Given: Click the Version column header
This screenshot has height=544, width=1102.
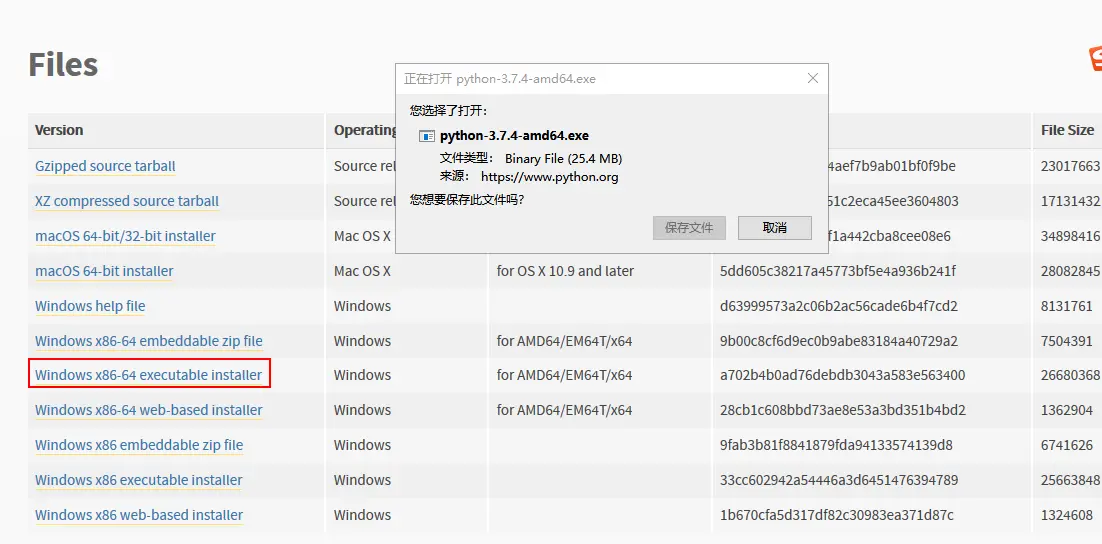Looking at the screenshot, I should coord(59,130).
